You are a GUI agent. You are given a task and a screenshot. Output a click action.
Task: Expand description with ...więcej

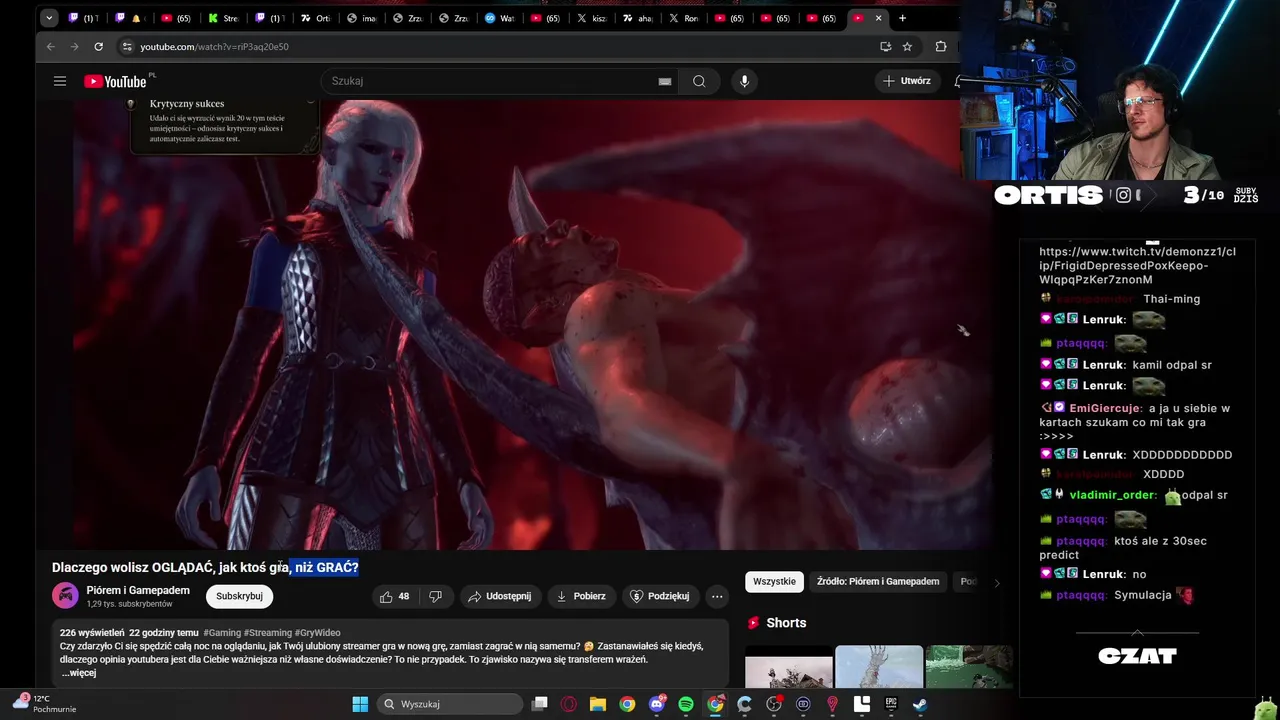click(x=79, y=673)
